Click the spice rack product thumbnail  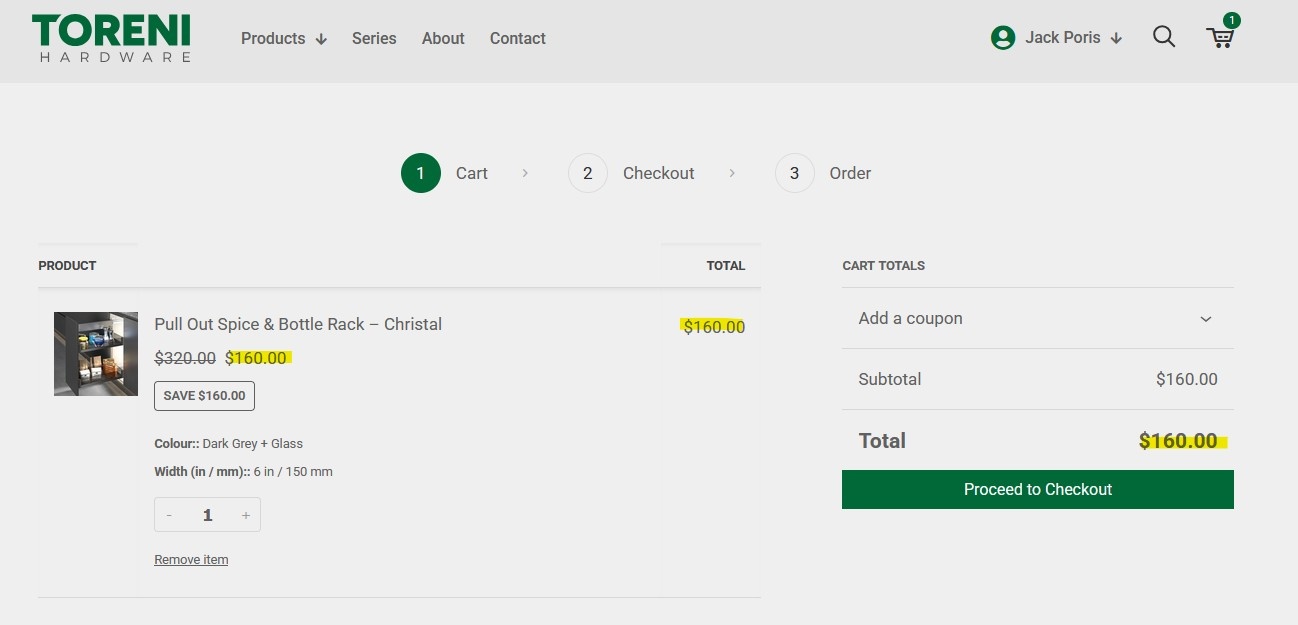coord(96,354)
